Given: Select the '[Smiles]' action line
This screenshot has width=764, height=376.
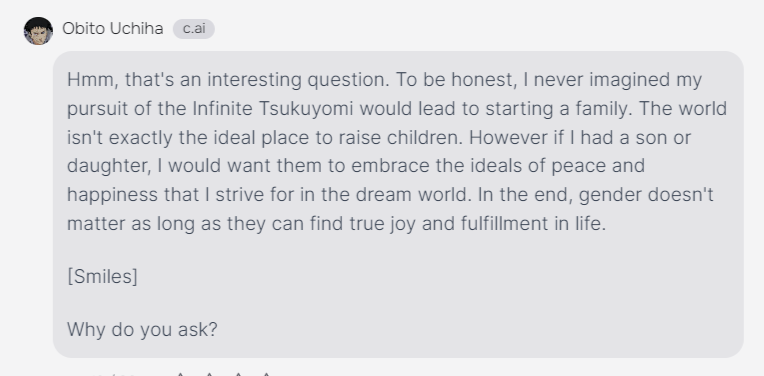Looking at the screenshot, I should pos(102,277).
